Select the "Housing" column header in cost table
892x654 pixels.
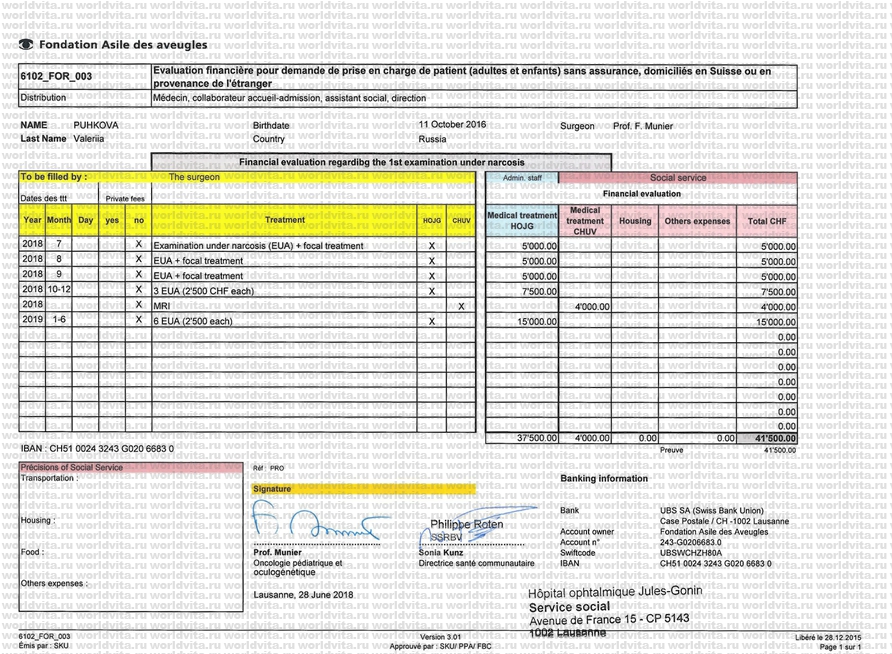coord(635,221)
